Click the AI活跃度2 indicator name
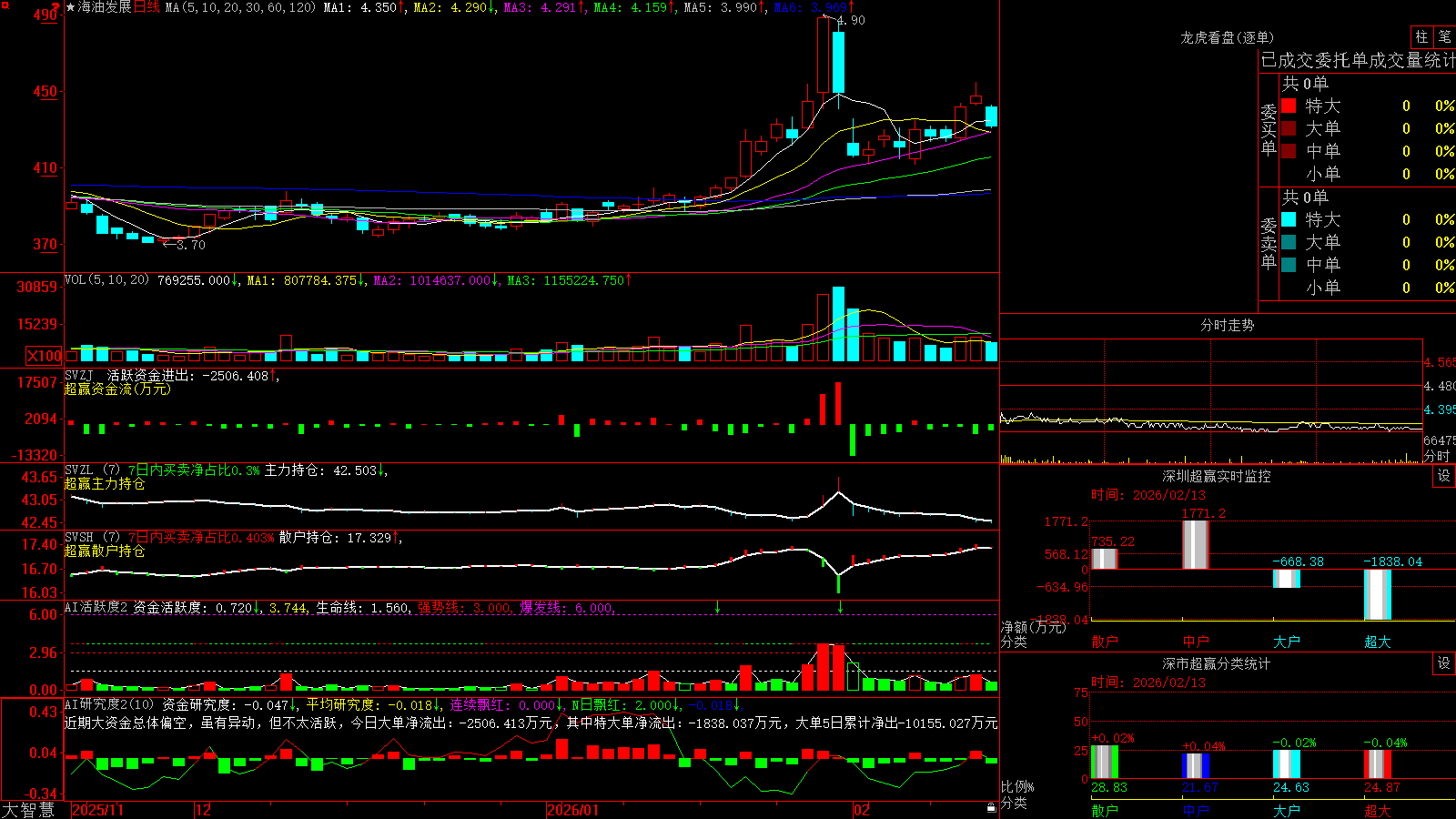The image size is (1456, 819). (96, 607)
